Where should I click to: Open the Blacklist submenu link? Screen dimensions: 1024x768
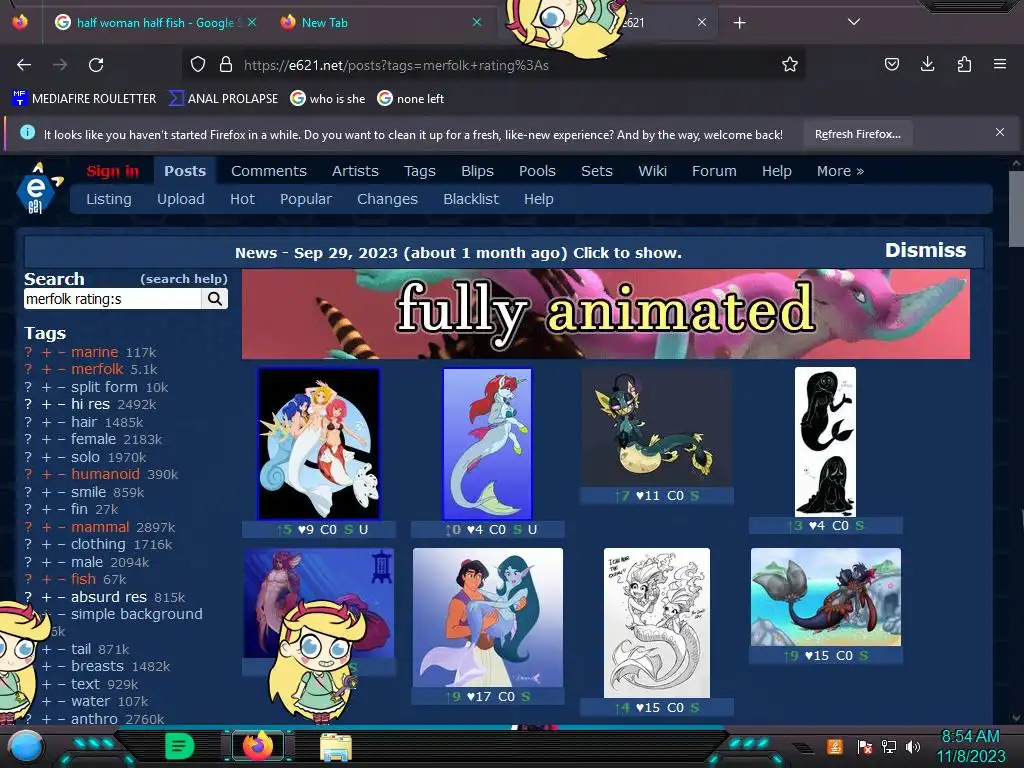click(470, 199)
